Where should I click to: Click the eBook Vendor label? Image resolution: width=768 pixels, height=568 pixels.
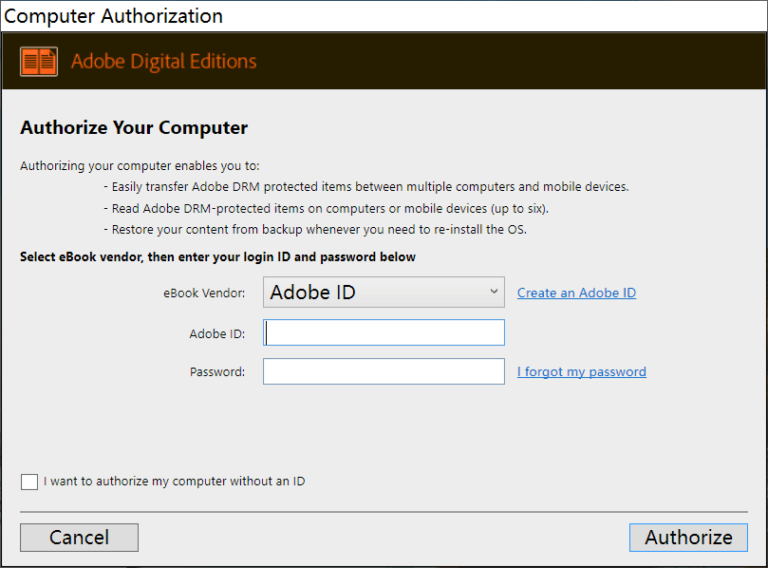[204, 293]
